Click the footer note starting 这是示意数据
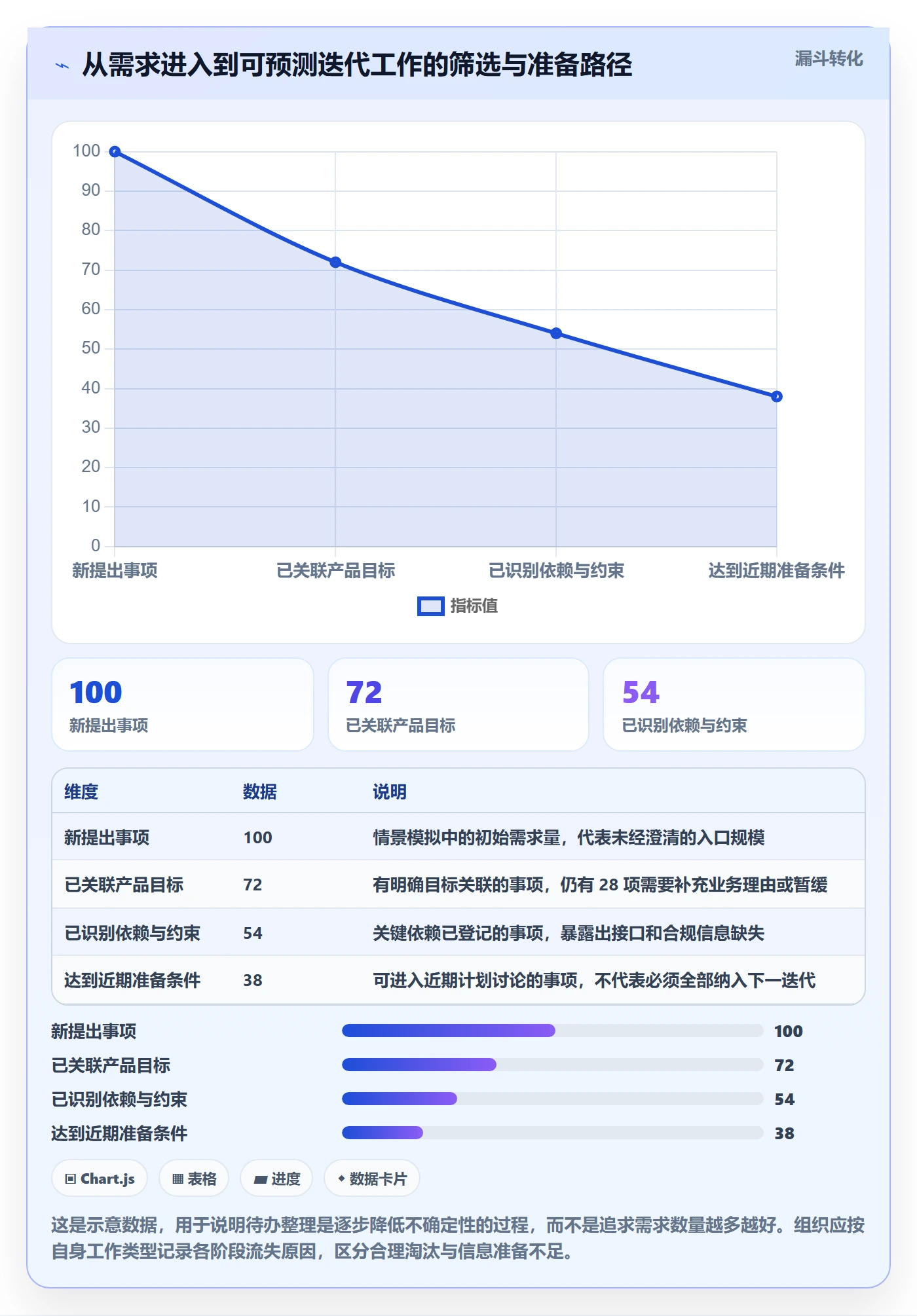The image size is (917, 1316). pyautogui.click(x=458, y=1238)
